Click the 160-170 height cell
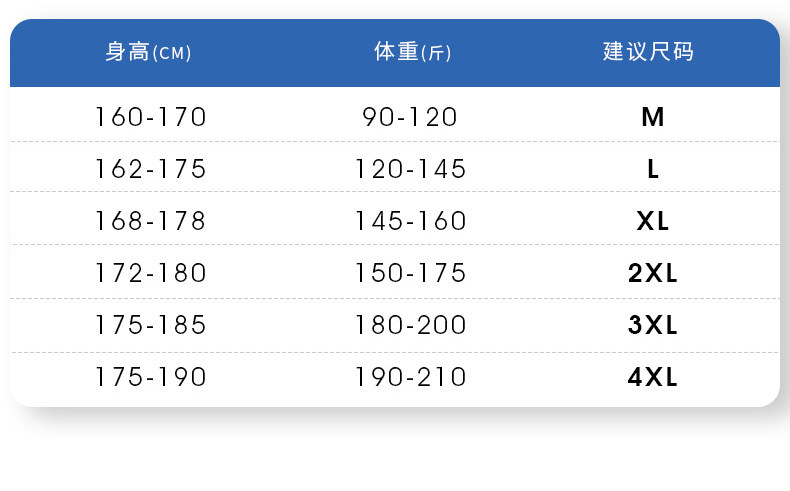The image size is (790, 491). click(151, 118)
